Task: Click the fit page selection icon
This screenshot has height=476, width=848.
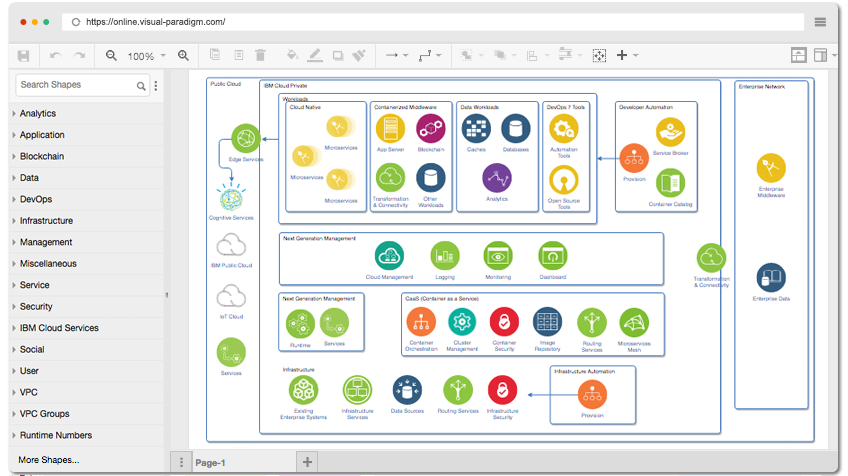Action: point(599,56)
